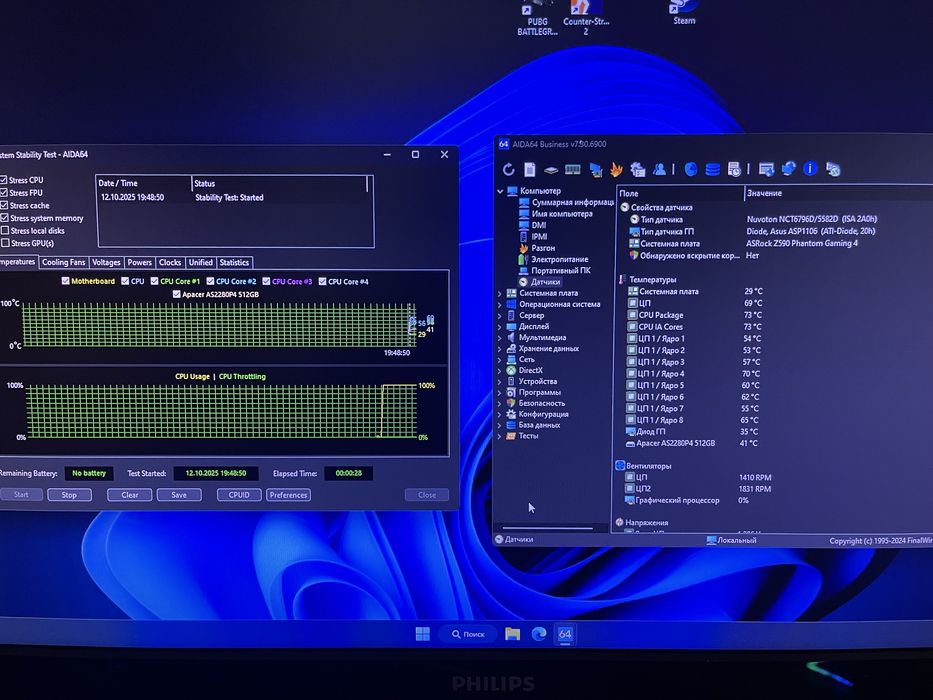The image size is (933, 700).
Task: Expand the Дисплей tree node
Action: (499, 327)
